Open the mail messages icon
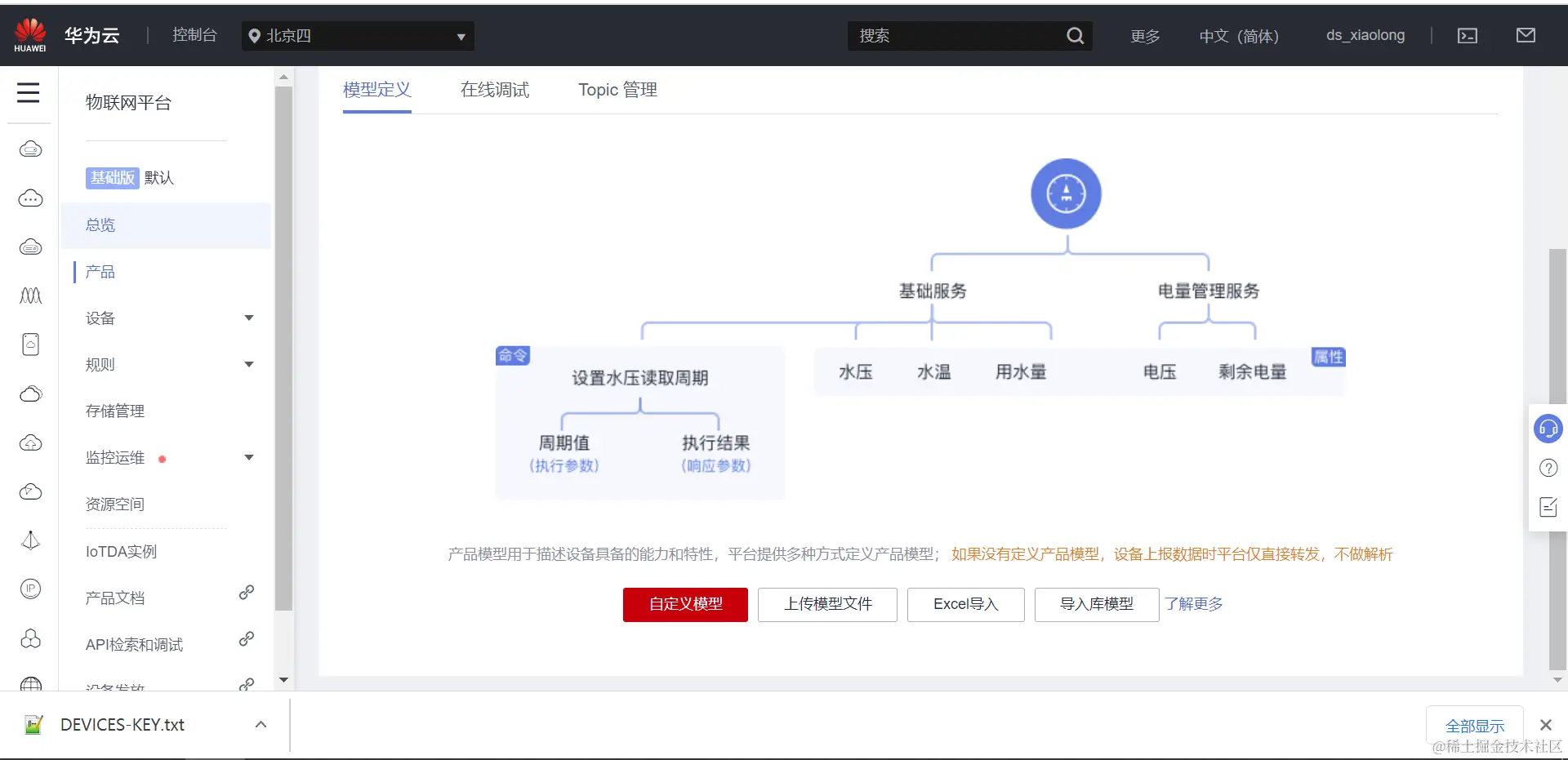The image size is (1568, 760). [x=1526, y=35]
